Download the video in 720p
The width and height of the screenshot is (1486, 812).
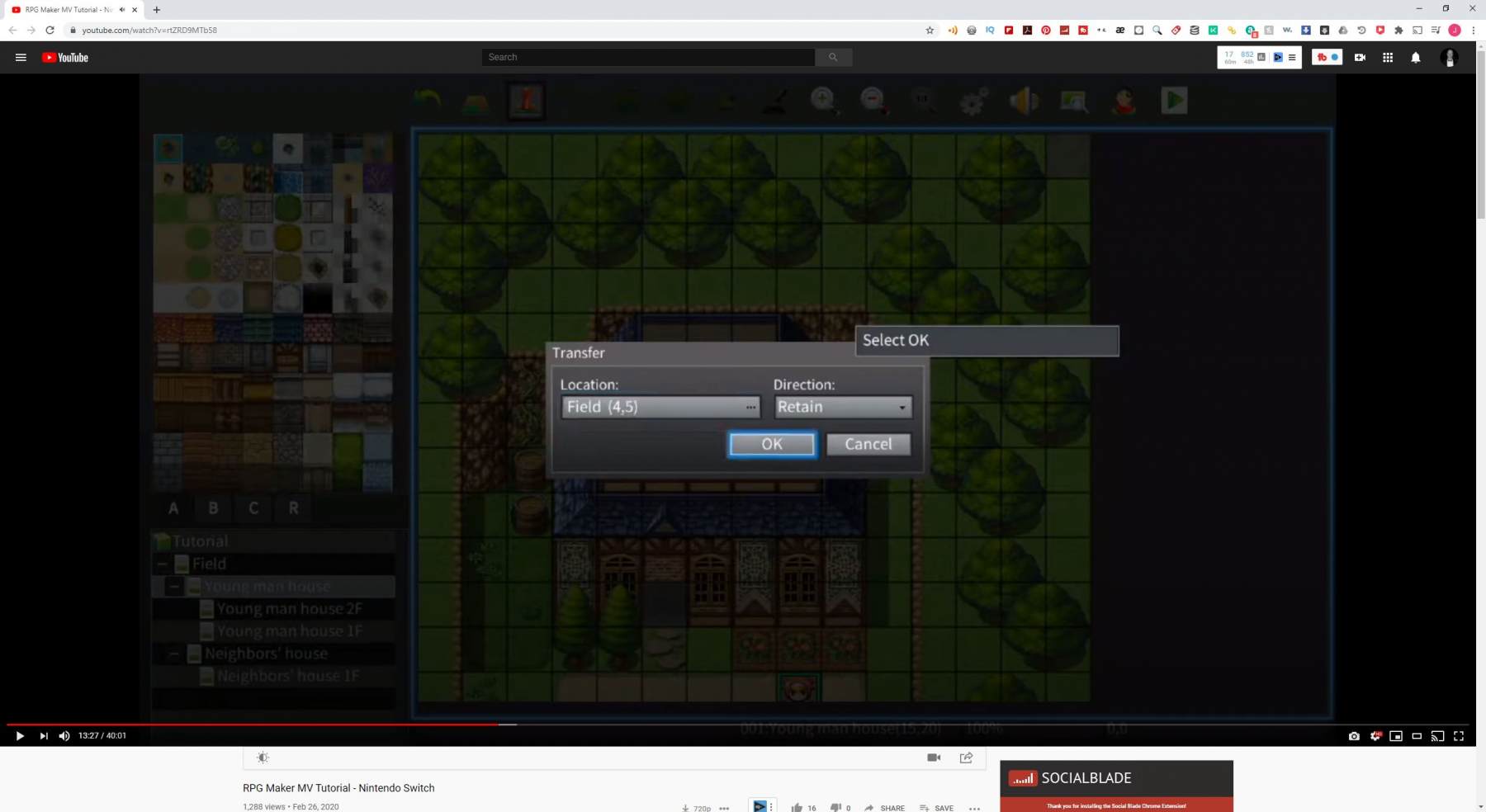696,809
